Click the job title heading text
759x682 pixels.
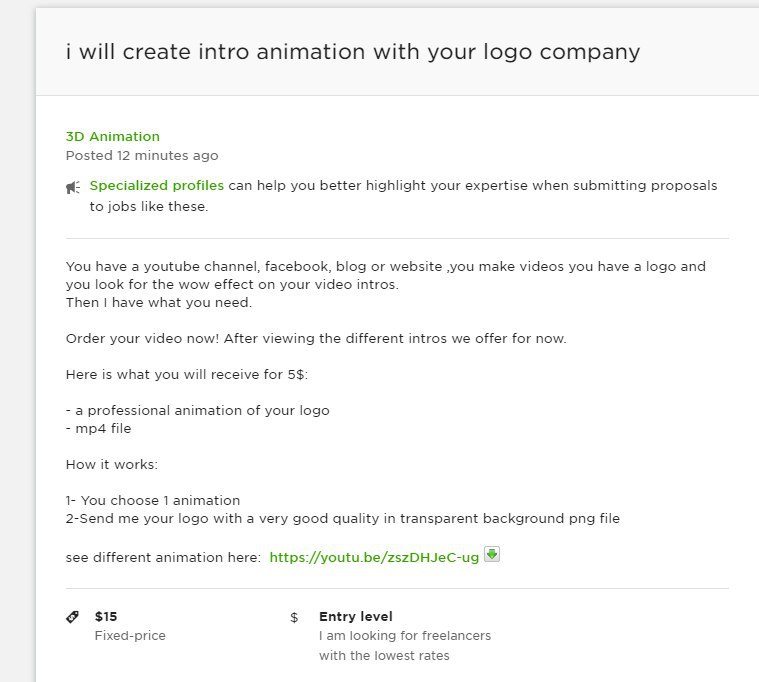point(353,52)
